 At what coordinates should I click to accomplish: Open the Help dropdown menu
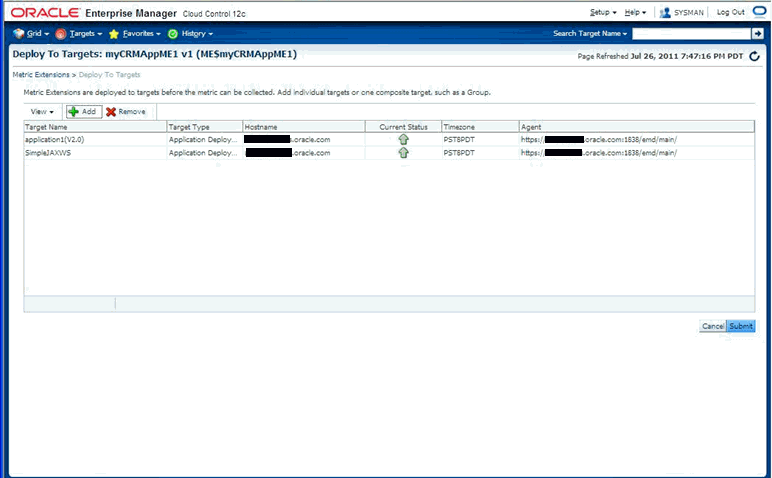pyautogui.click(x=635, y=12)
